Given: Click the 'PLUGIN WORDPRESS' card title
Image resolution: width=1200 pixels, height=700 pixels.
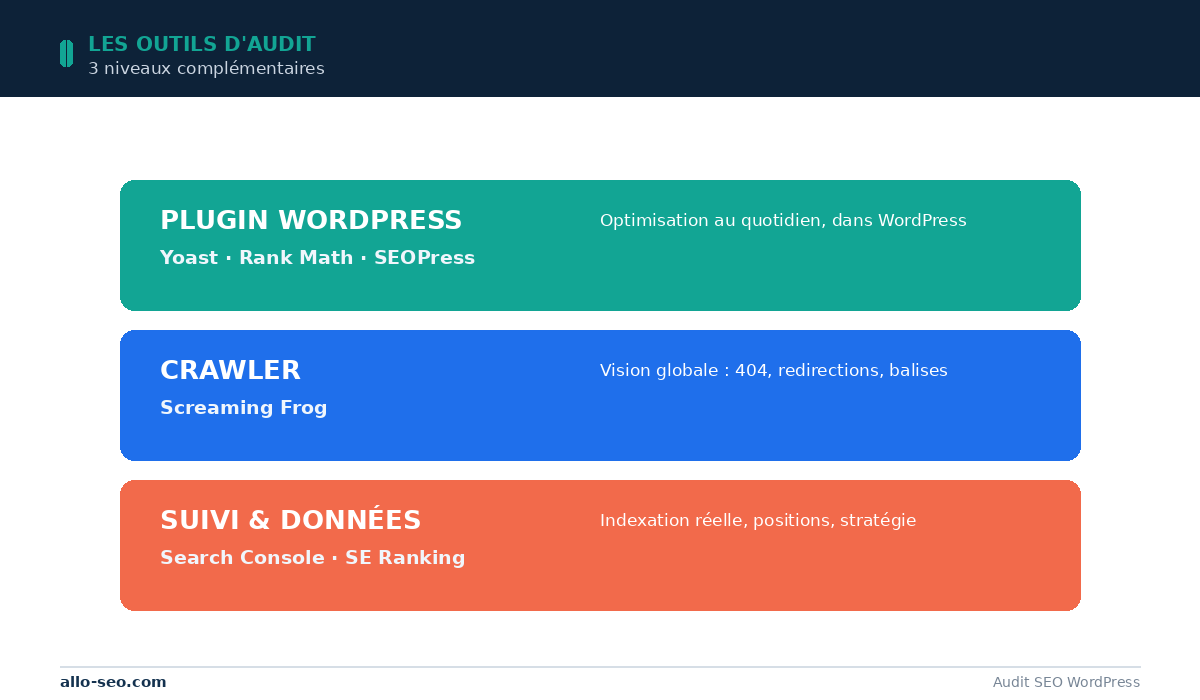Looking at the screenshot, I should [311, 221].
